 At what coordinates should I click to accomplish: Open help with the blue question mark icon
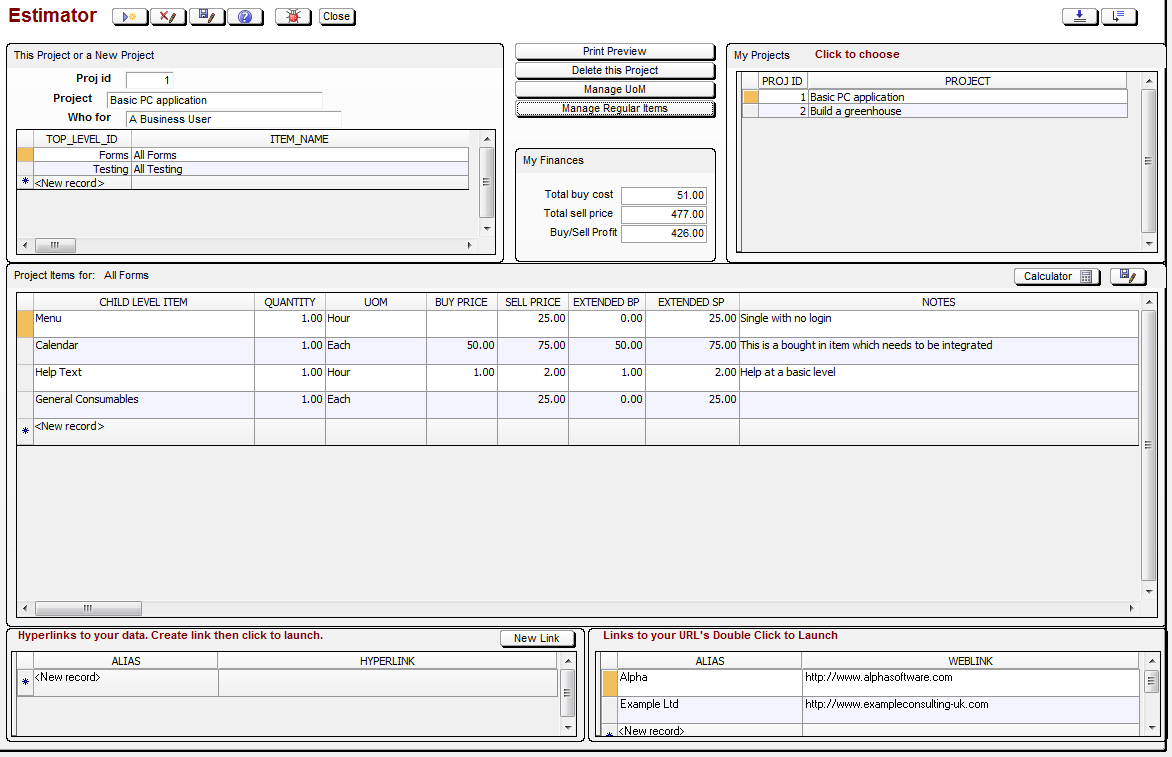pos(245,17)
